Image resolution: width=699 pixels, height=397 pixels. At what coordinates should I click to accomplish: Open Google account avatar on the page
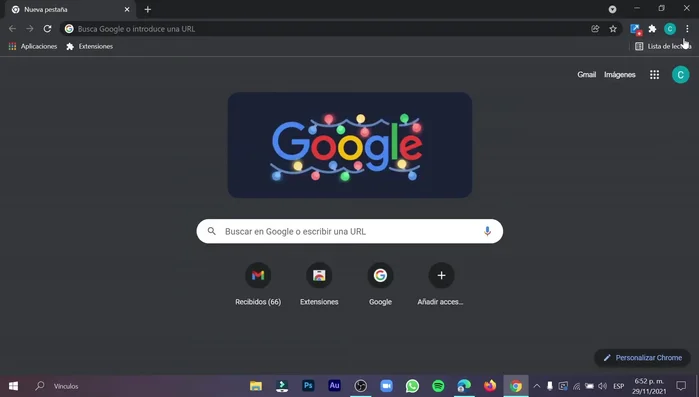tap(680, 75)
